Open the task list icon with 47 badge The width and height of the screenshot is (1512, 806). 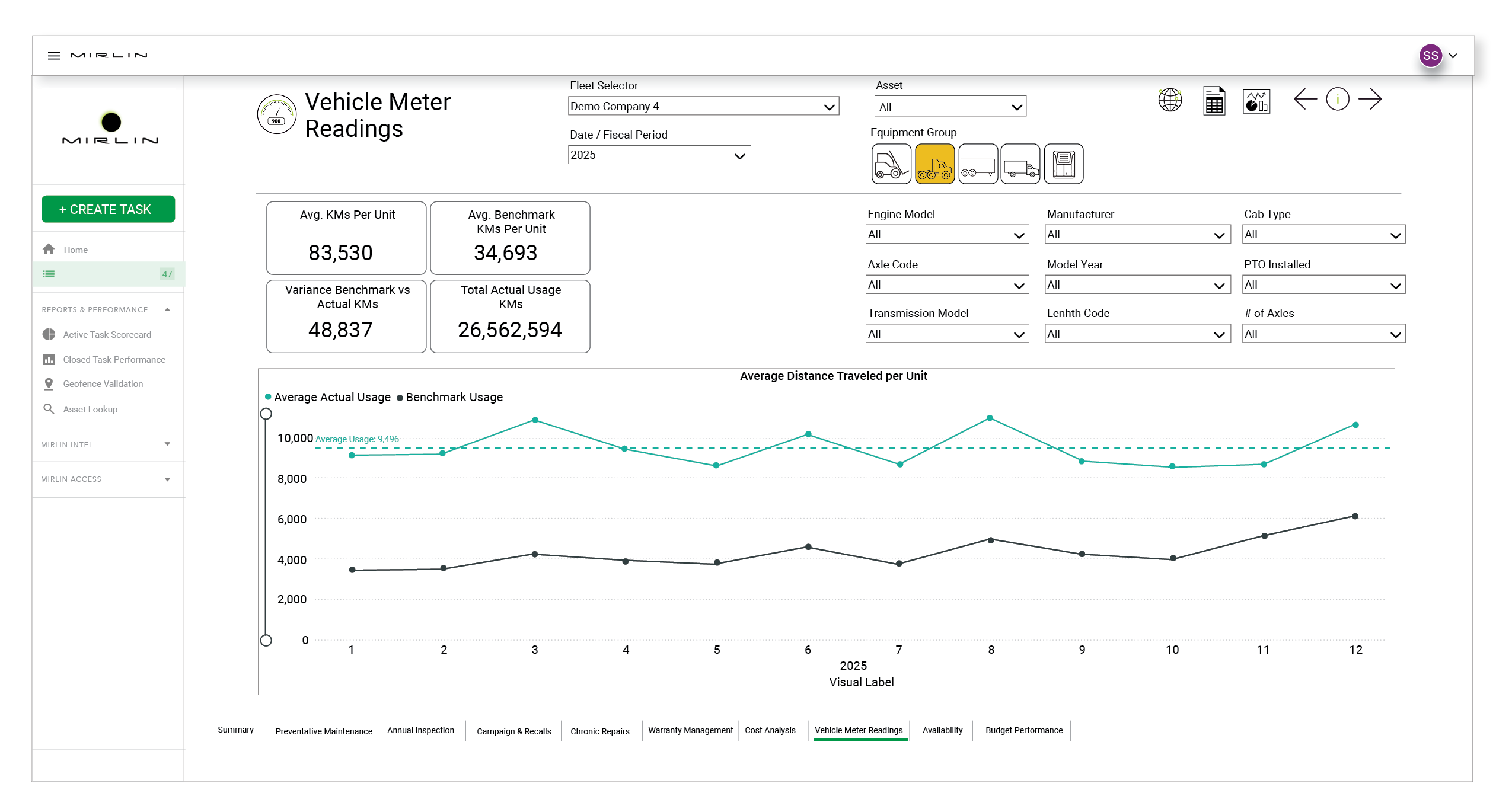(49, 274)
